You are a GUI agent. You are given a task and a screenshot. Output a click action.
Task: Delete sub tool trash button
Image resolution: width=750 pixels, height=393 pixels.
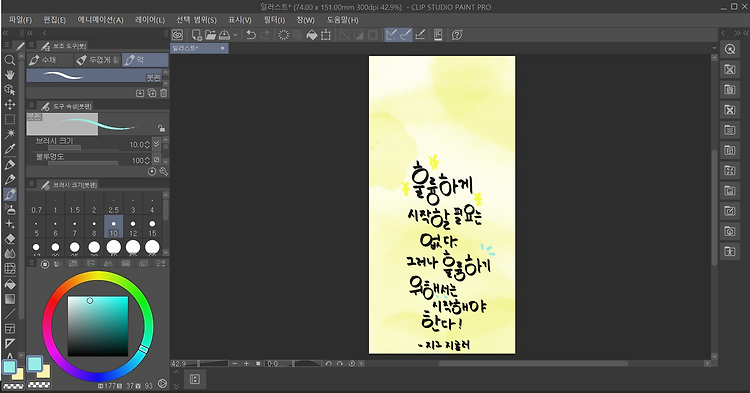[x=164, y=93]
